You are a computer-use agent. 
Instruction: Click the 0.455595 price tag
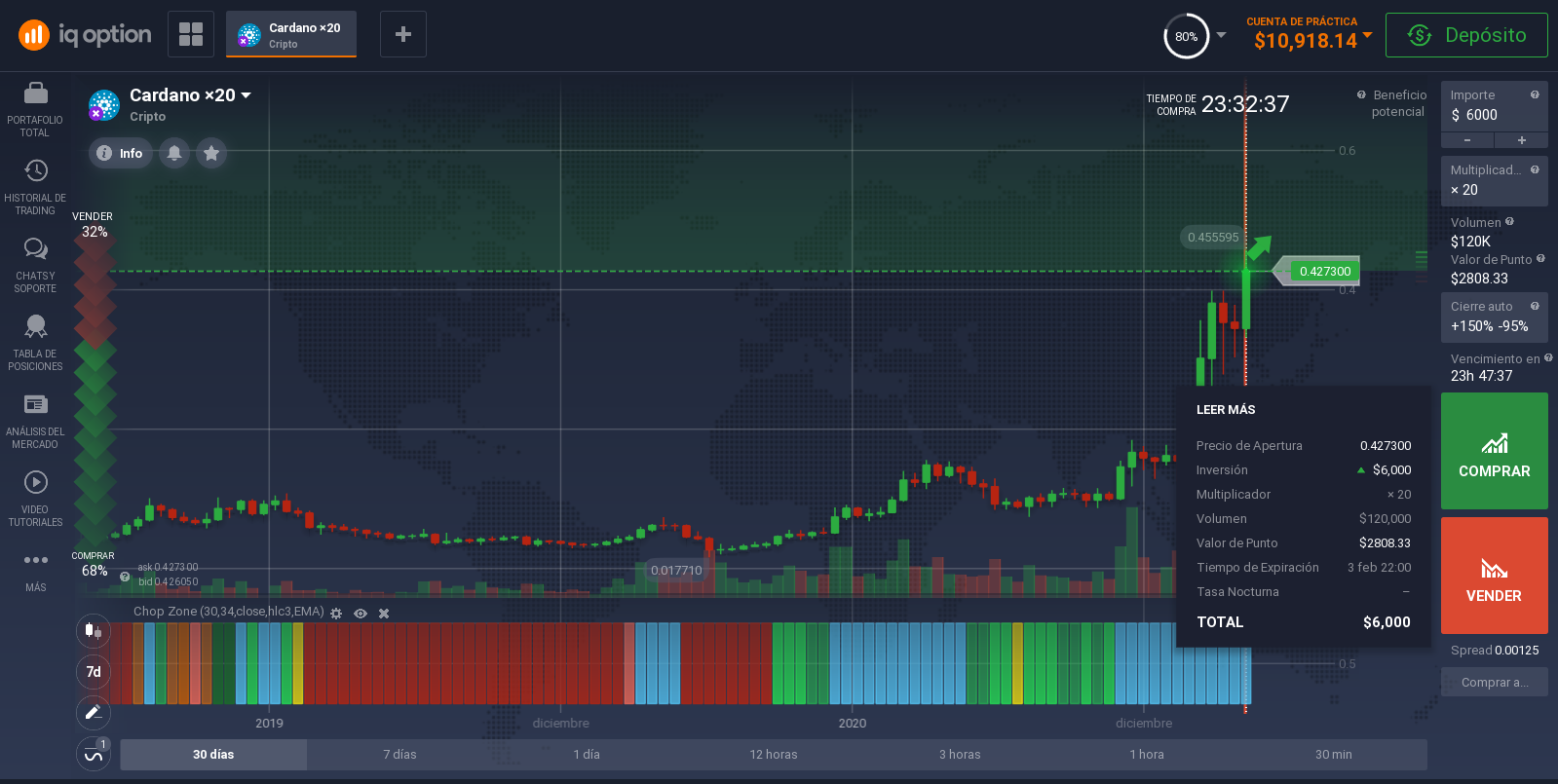tap(1213, 237)
